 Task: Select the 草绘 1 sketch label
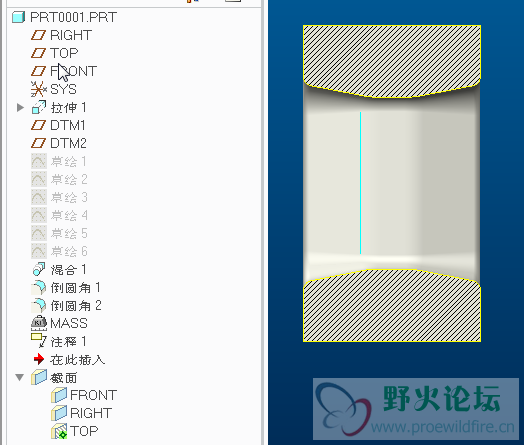click(69, 162)
